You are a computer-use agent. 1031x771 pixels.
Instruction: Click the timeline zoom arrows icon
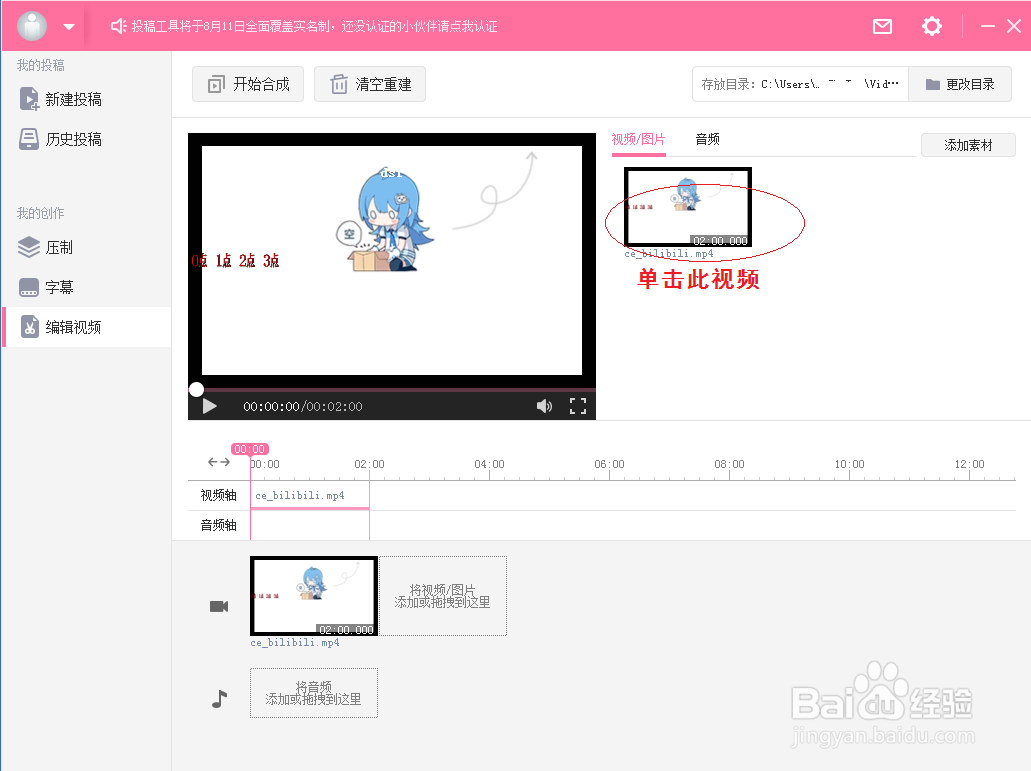click(219, 462)
